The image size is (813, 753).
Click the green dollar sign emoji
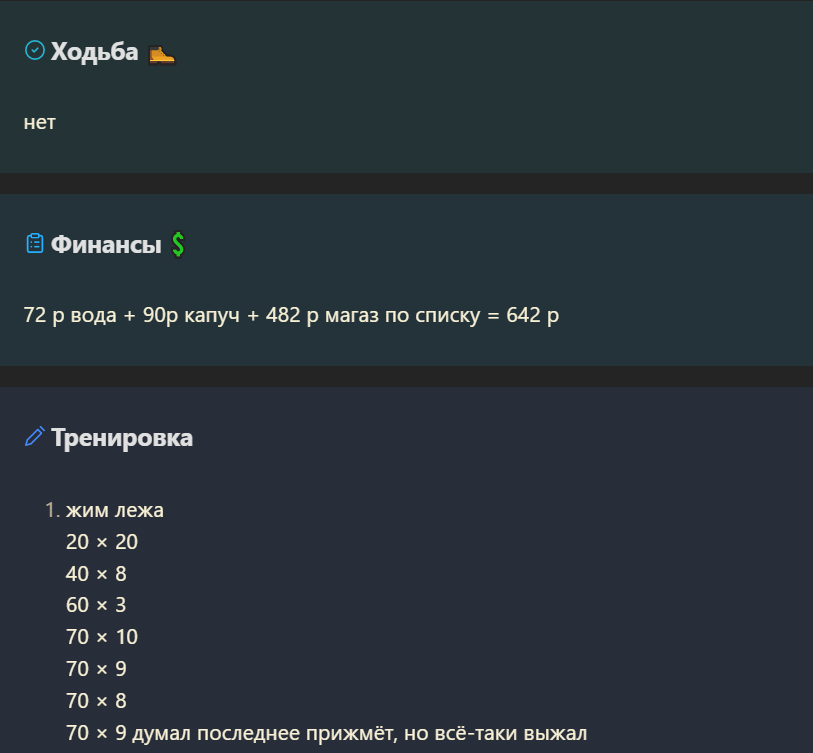click(178, 244)
